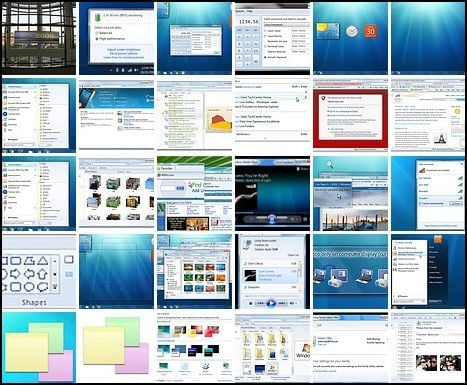Click the network signal tray icon below power popup

130,70
